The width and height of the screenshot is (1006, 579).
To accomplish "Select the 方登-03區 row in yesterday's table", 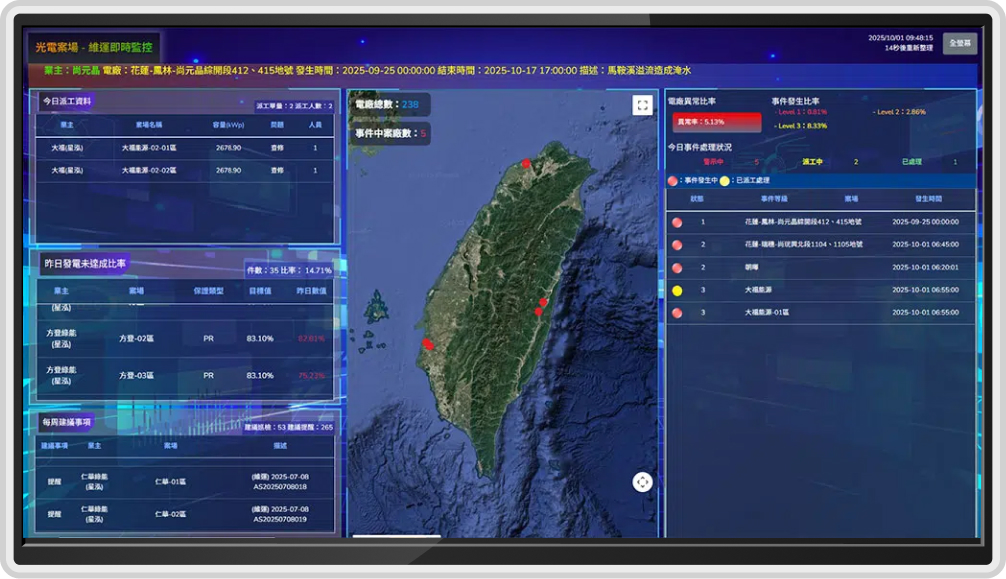I will [137, 375].
